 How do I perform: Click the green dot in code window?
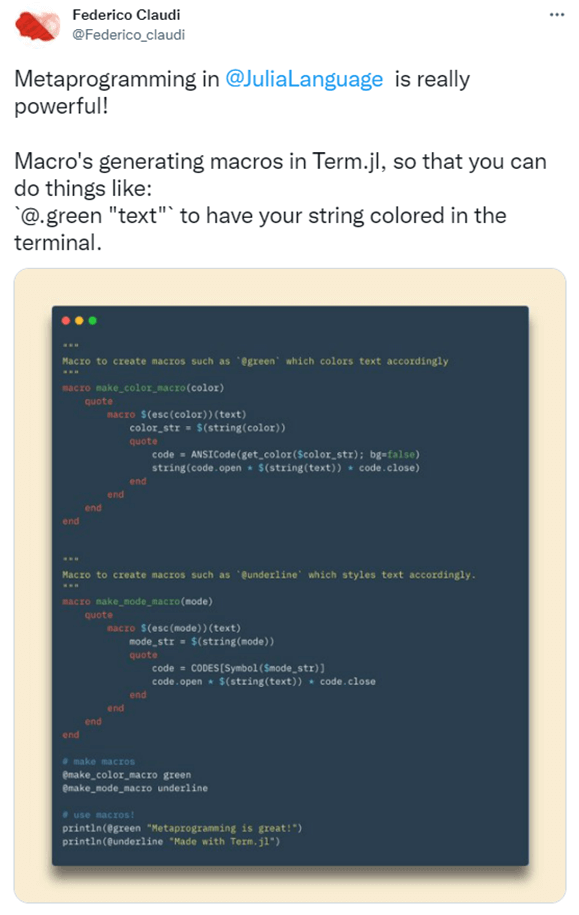[x=92, y=320]
